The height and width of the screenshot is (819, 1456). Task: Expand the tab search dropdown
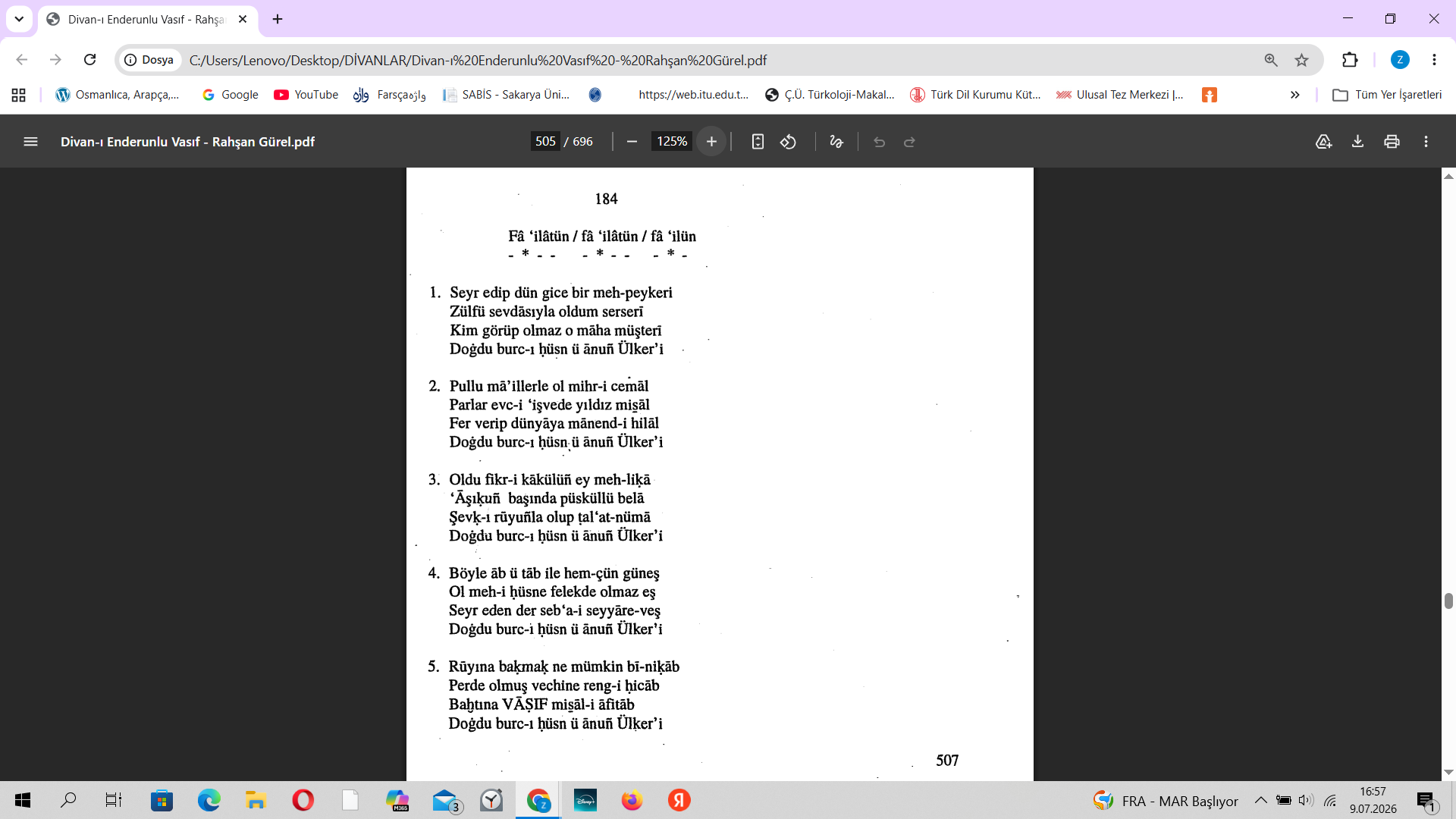pos(19,19)
